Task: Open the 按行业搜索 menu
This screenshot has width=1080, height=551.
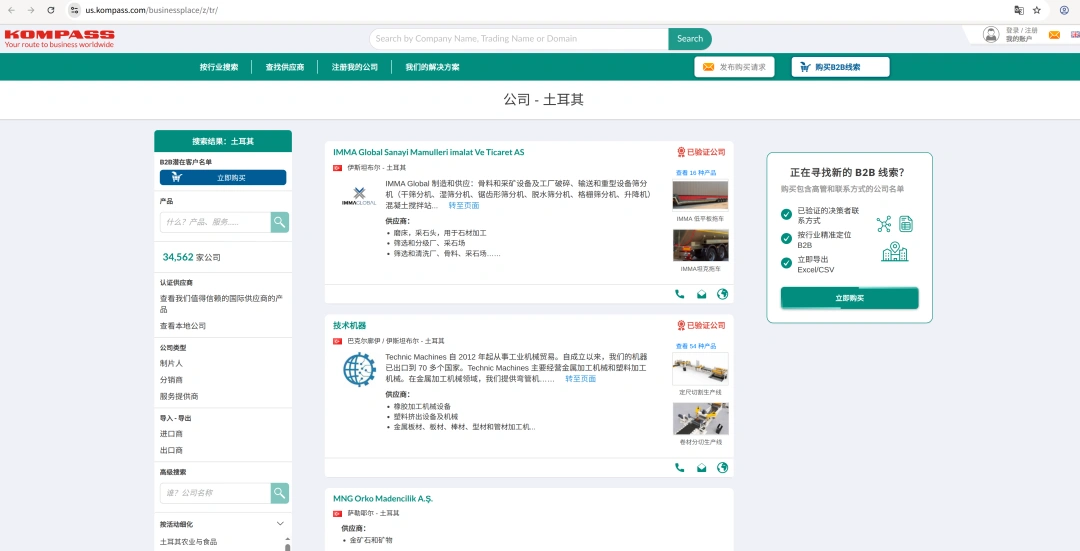Action: 219,67
